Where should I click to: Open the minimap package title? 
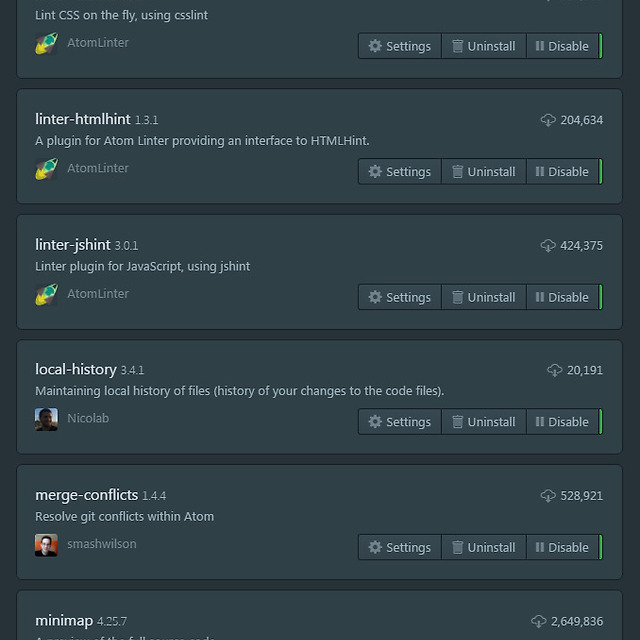(x=64, y=621)
